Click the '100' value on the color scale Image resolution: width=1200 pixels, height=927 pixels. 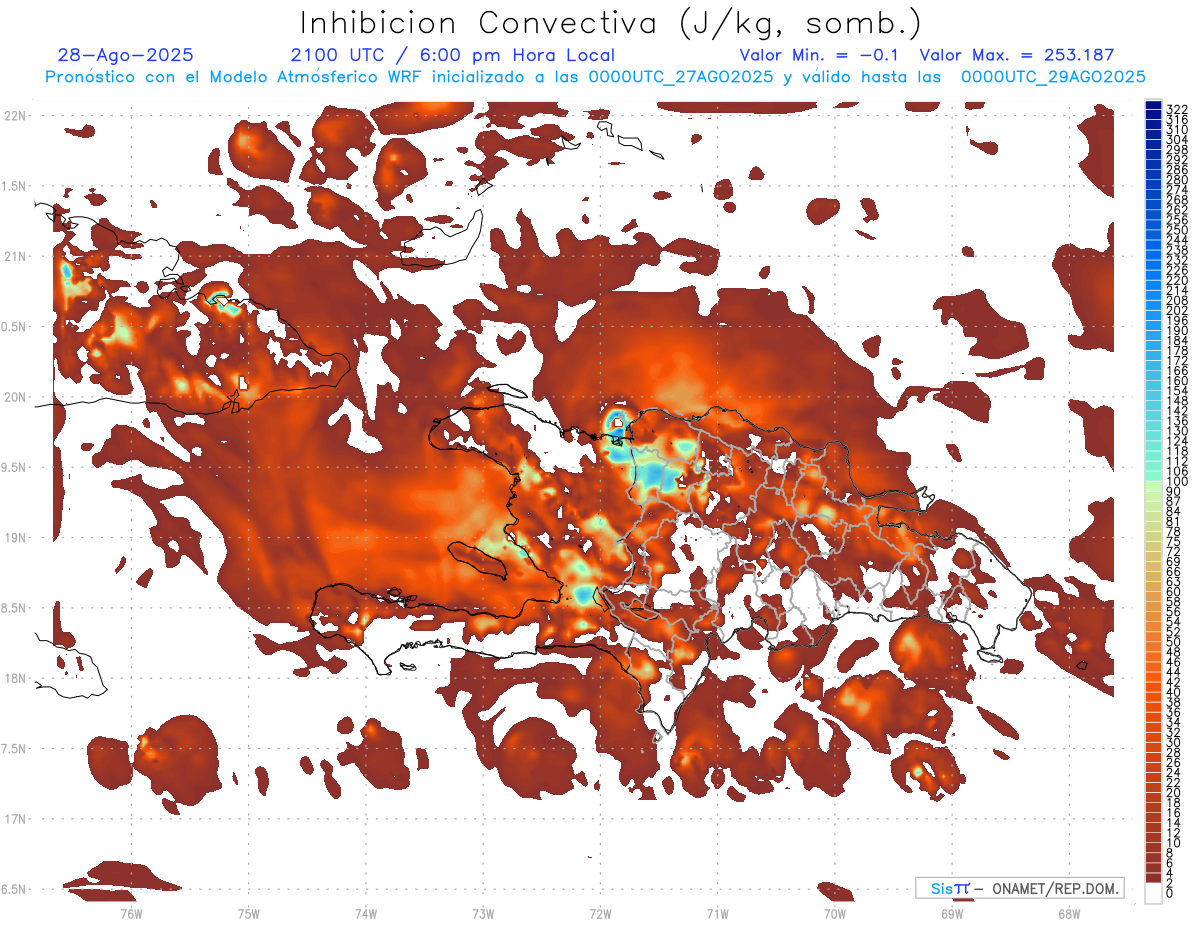tap(1177, 483)
